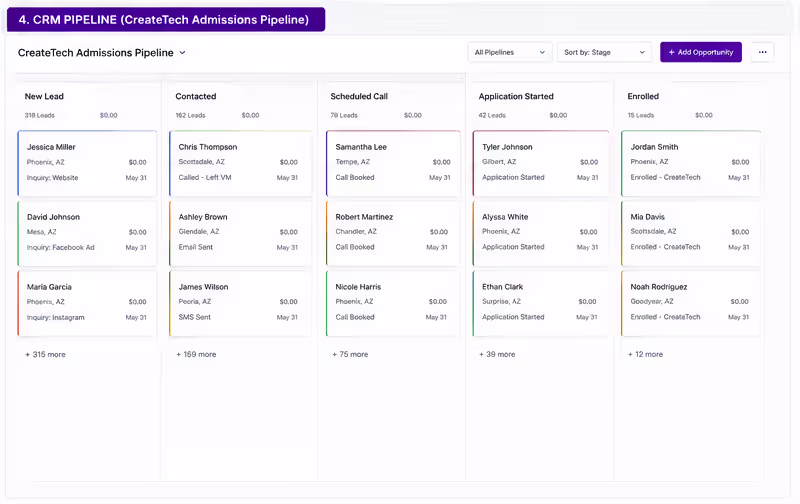Open Nicole Harris opportunity card
800x504 pixels.
[x=393, y=303]
